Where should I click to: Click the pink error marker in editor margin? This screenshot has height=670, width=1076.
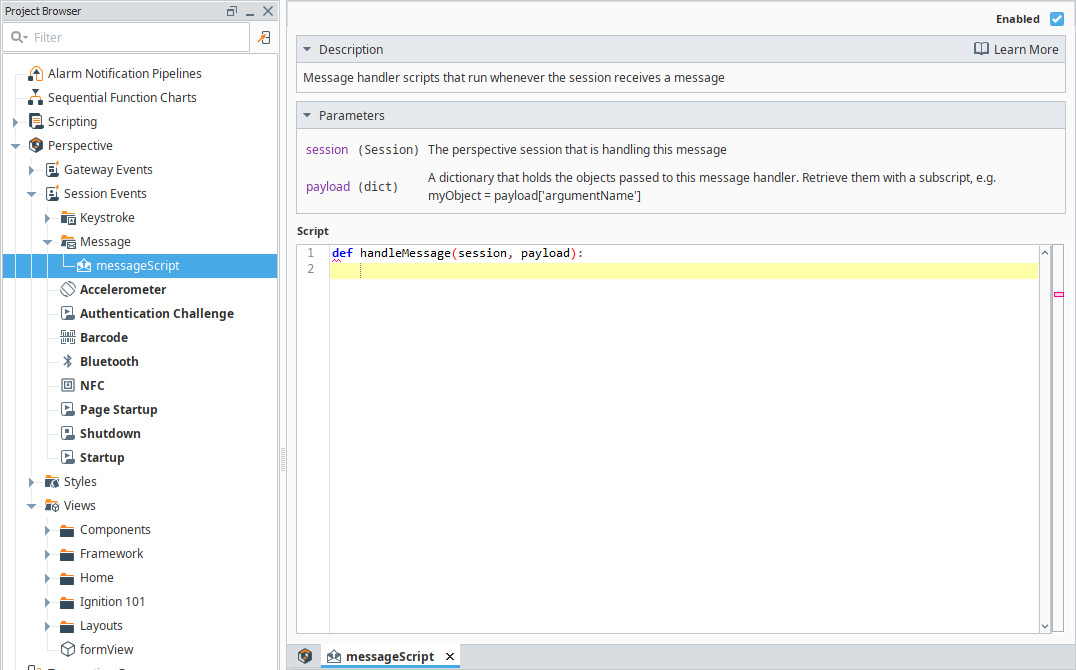pos(1059,294)
